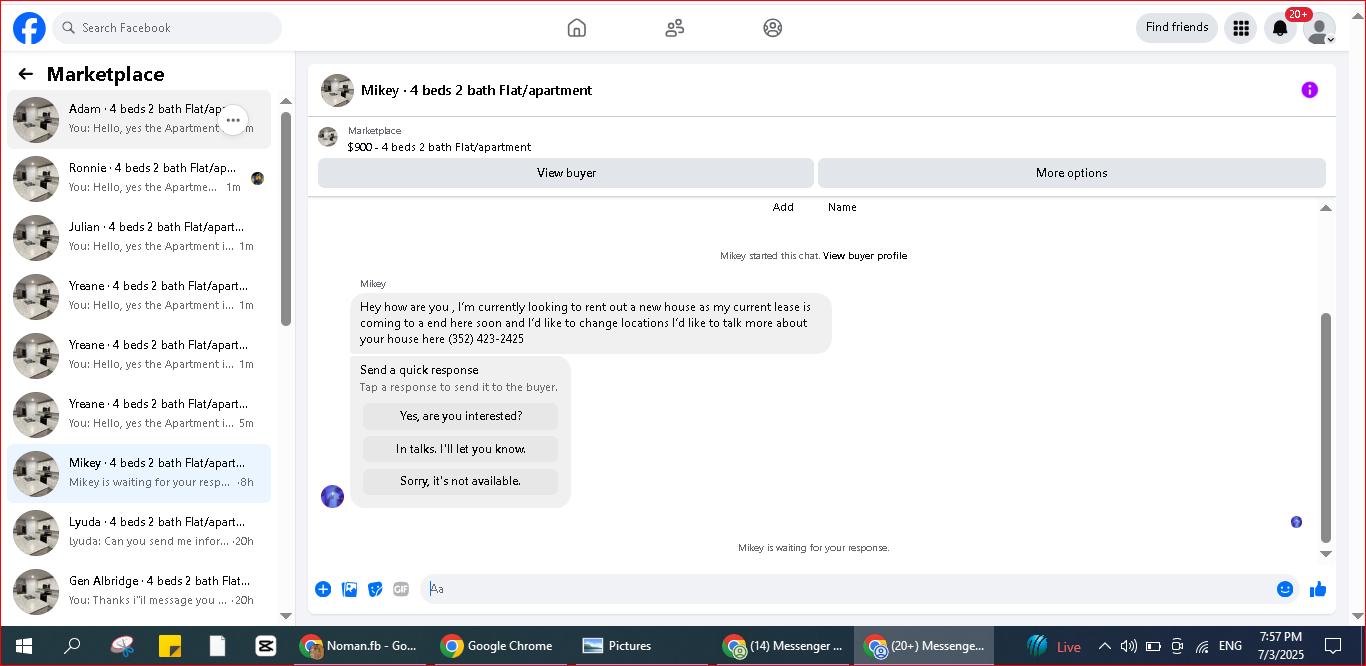Open the notifications bell
Image resolution: width=1366 pixels, height=666 pixels.
click(1280, 28)
